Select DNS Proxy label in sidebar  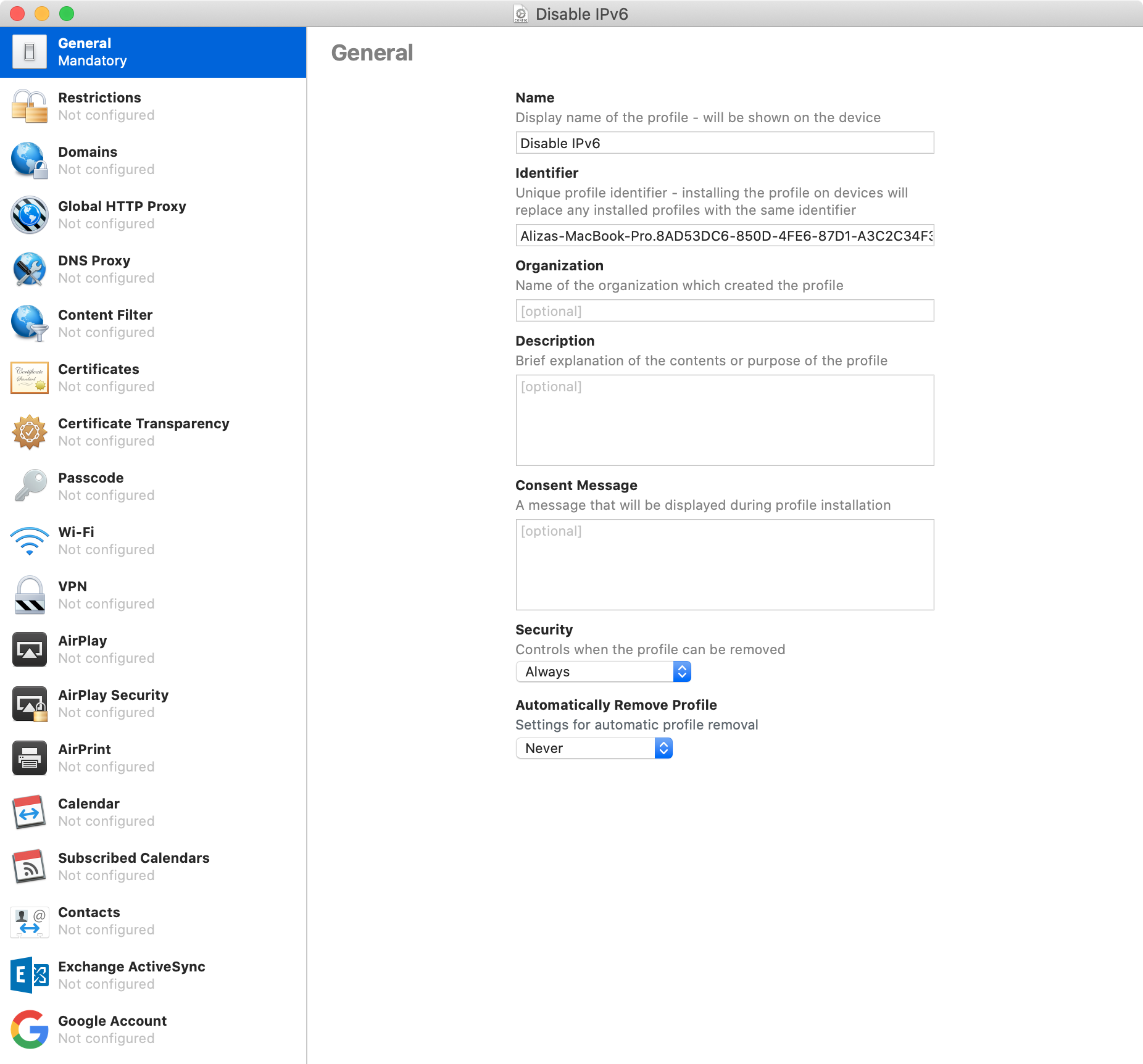94,260
